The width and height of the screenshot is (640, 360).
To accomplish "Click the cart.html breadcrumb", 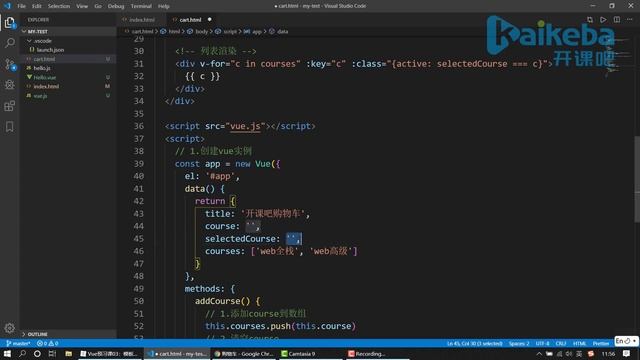I will [x=142, y=31].
